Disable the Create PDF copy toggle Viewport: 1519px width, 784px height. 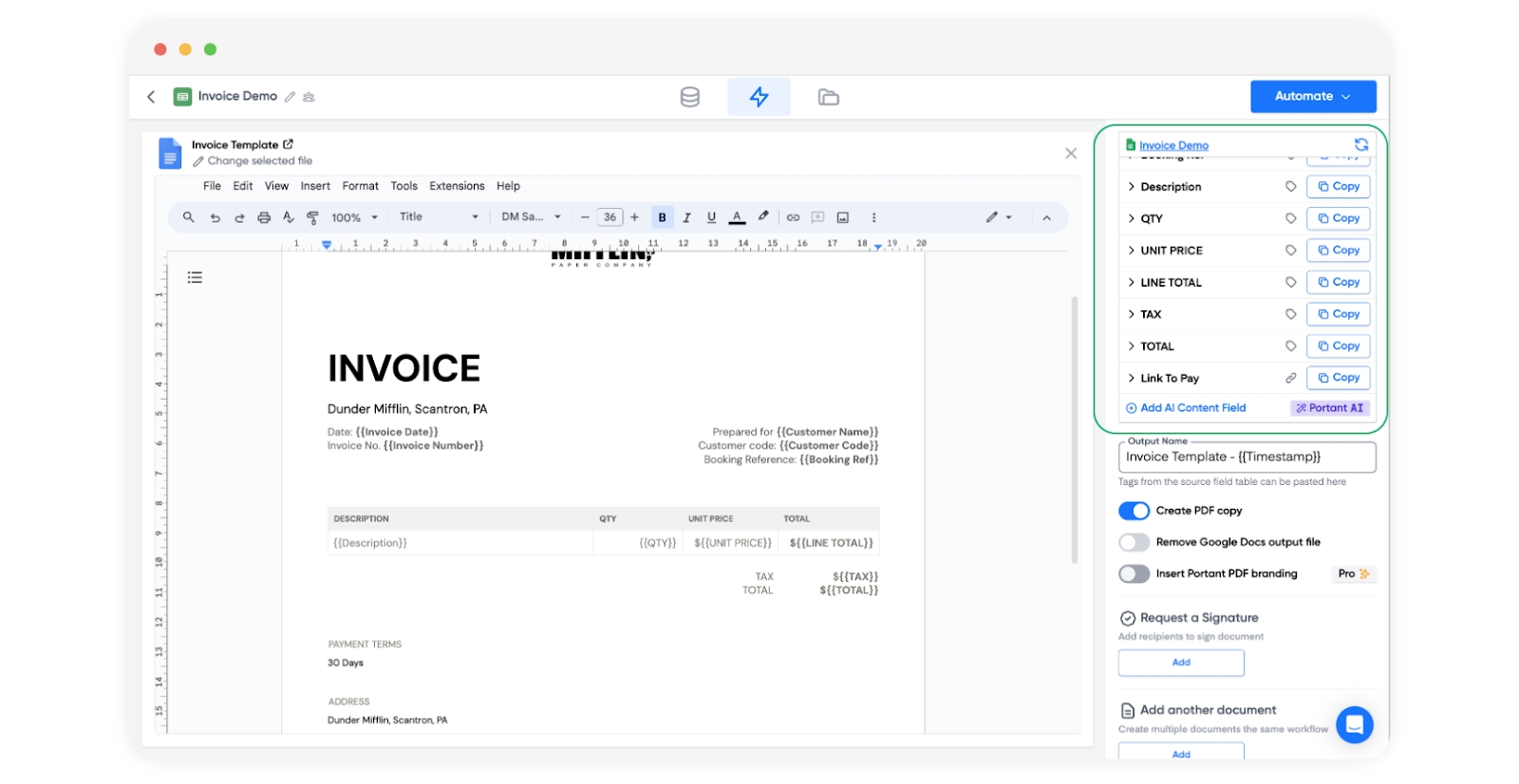pyautogui.click(x=1134, y=511)
